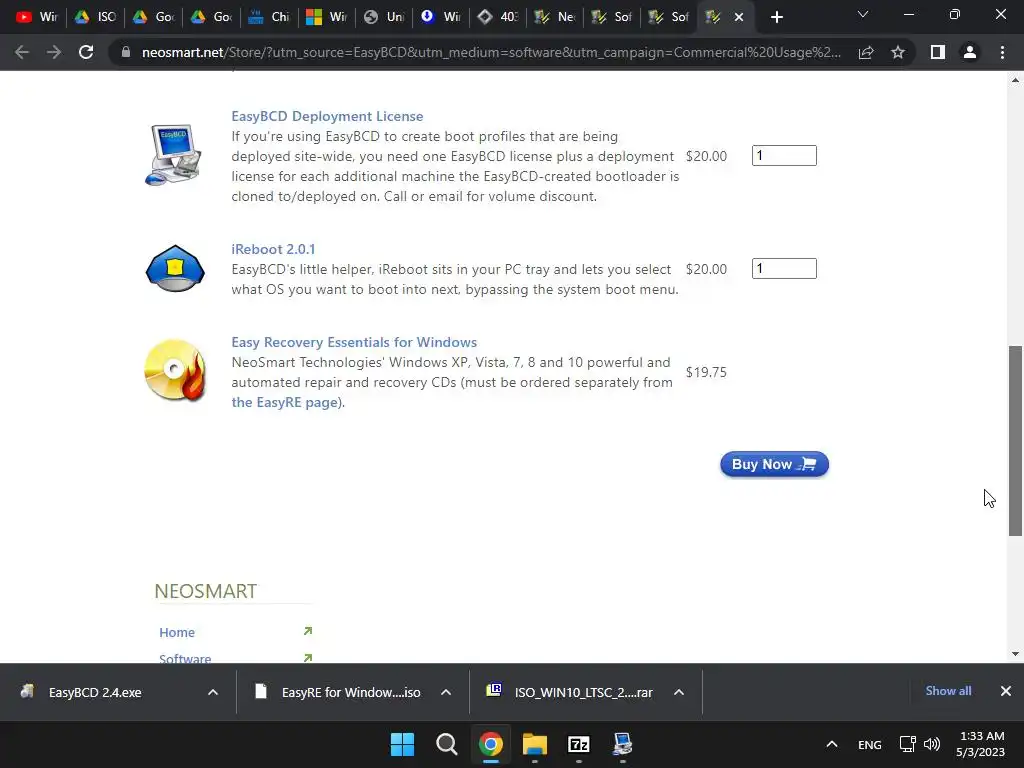Expand options for EasyRE iso download
1024x768 pixels.
click(446, 692)
